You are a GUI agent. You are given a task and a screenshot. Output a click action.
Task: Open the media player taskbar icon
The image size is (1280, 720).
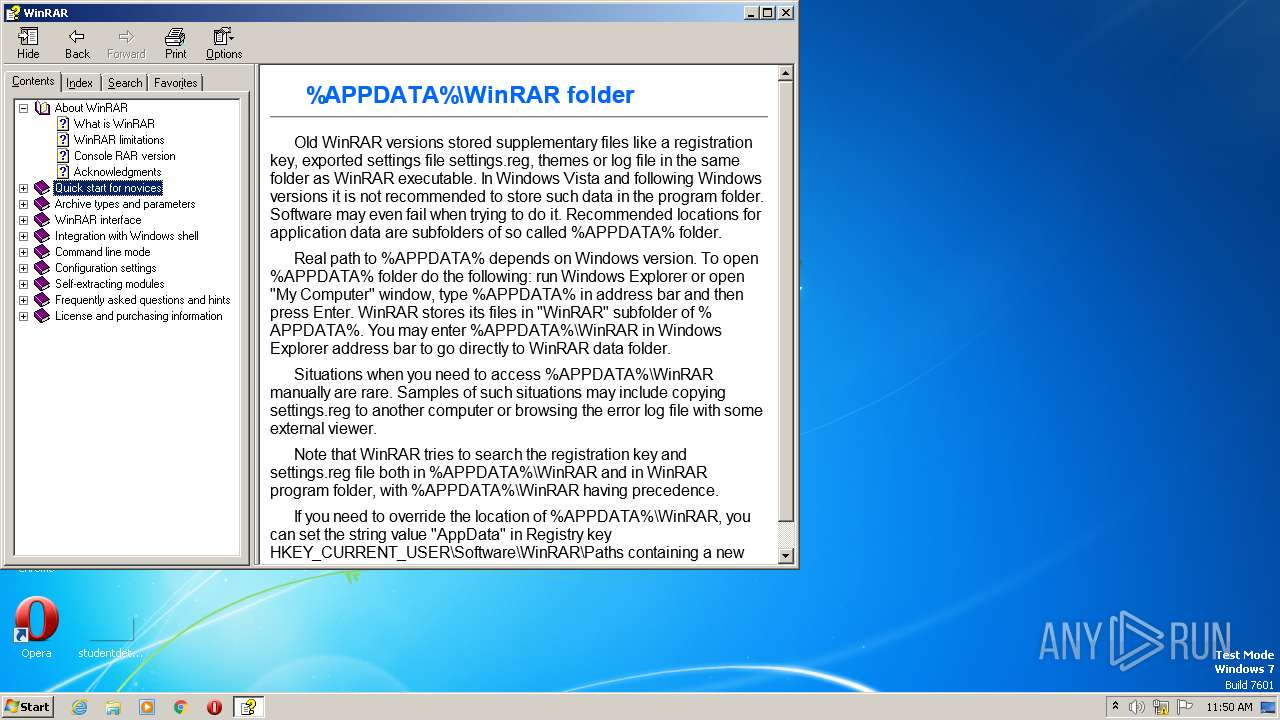147,707
